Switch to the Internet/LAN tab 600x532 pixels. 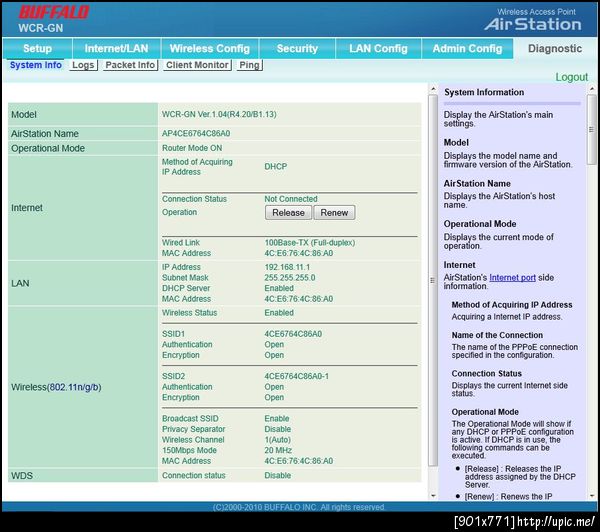[x=116, y=49]
